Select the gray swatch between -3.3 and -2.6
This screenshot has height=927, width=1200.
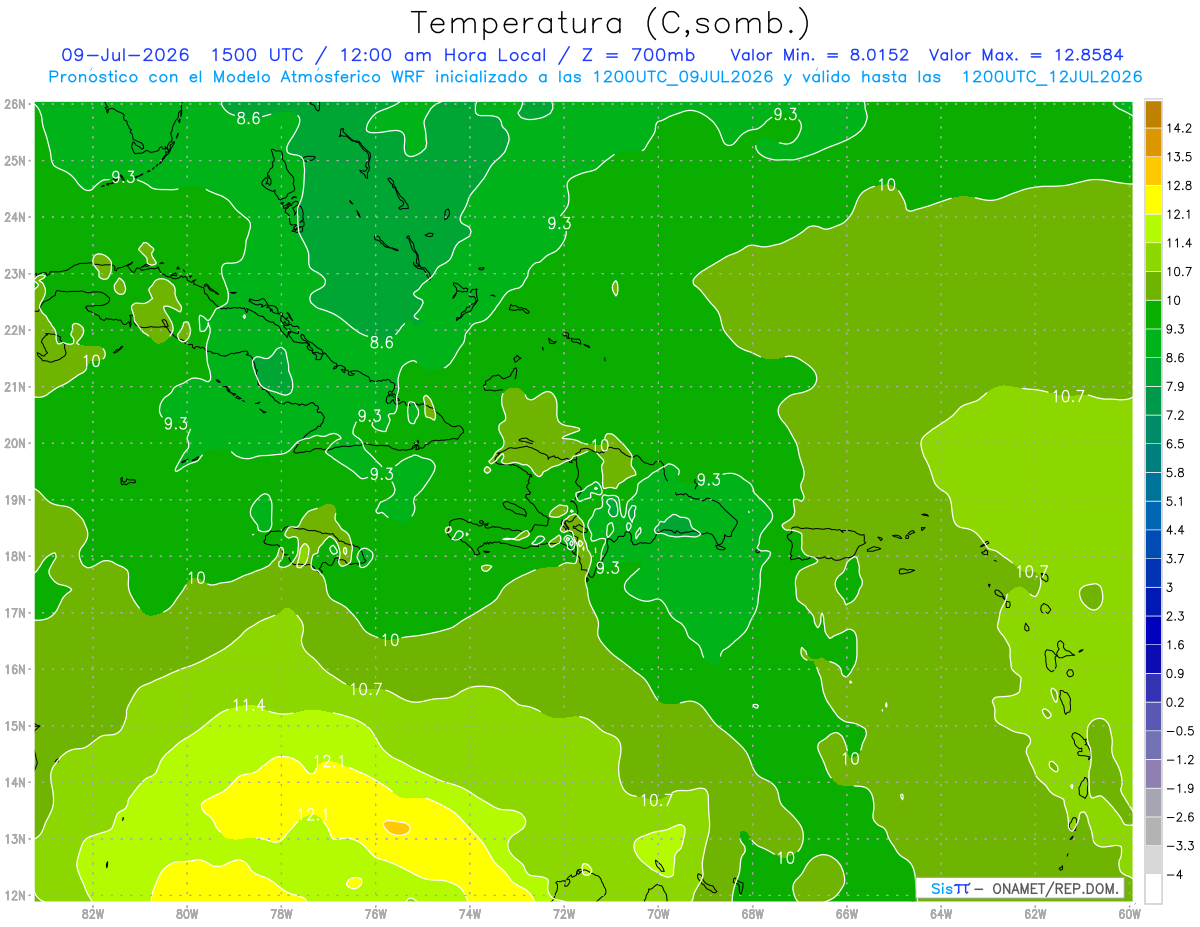[1153, 830]
